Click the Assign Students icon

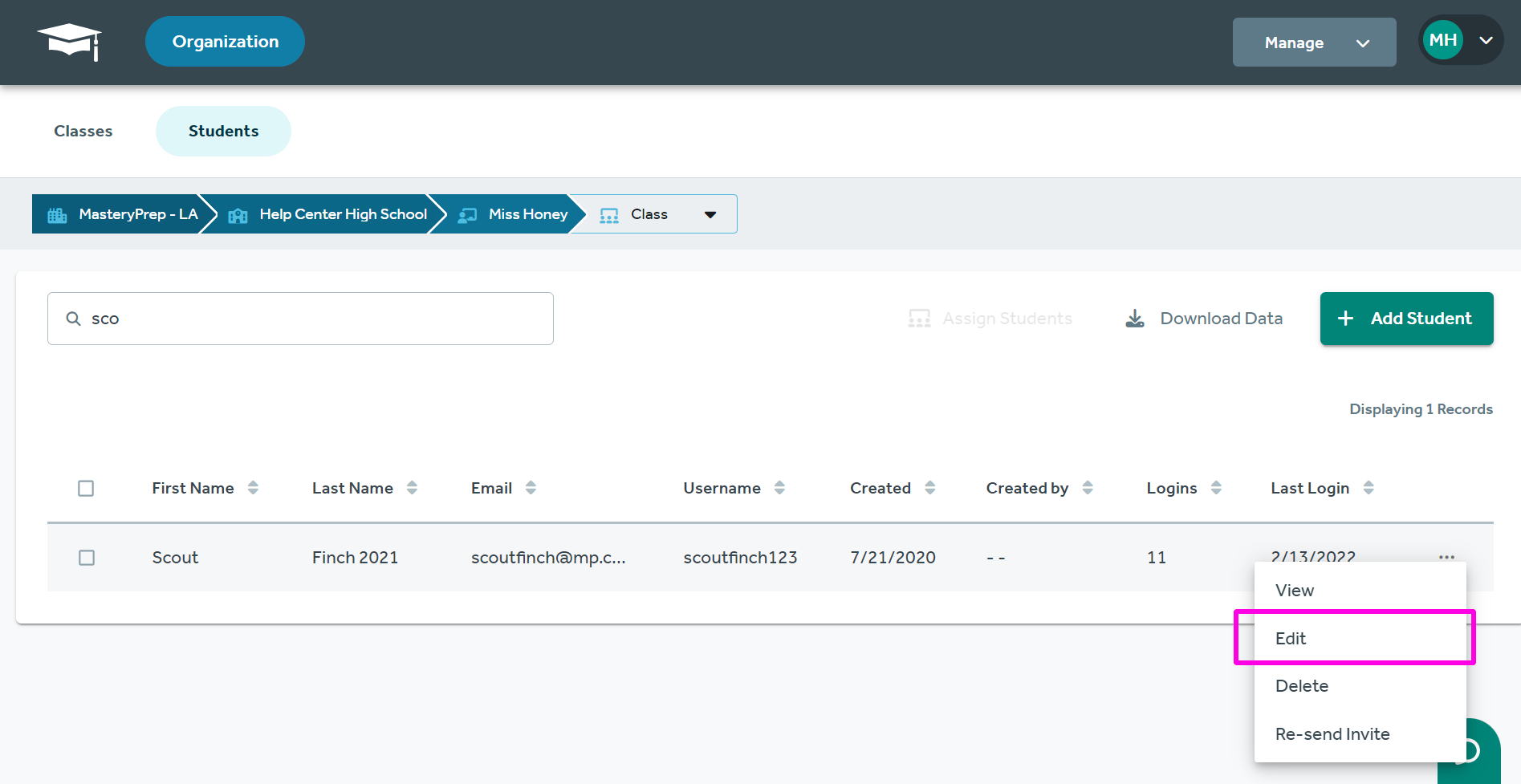[x=918, y=318]
